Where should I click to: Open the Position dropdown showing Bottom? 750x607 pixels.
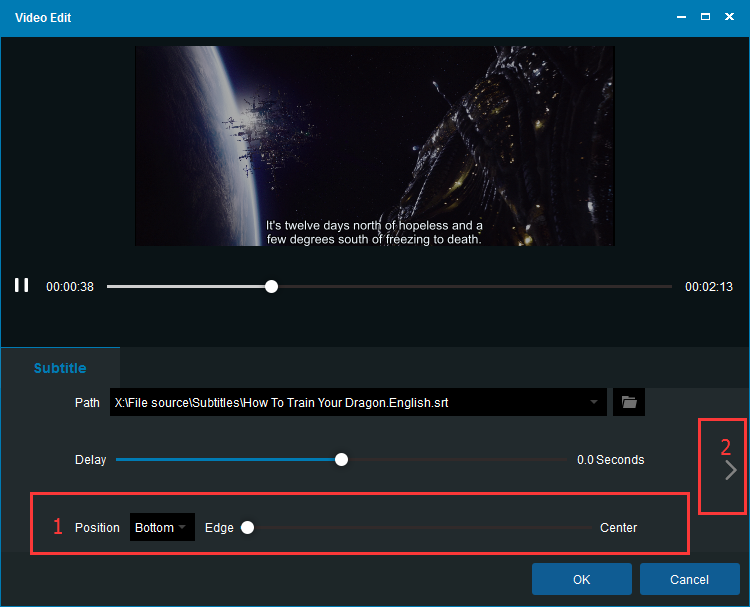162,528
